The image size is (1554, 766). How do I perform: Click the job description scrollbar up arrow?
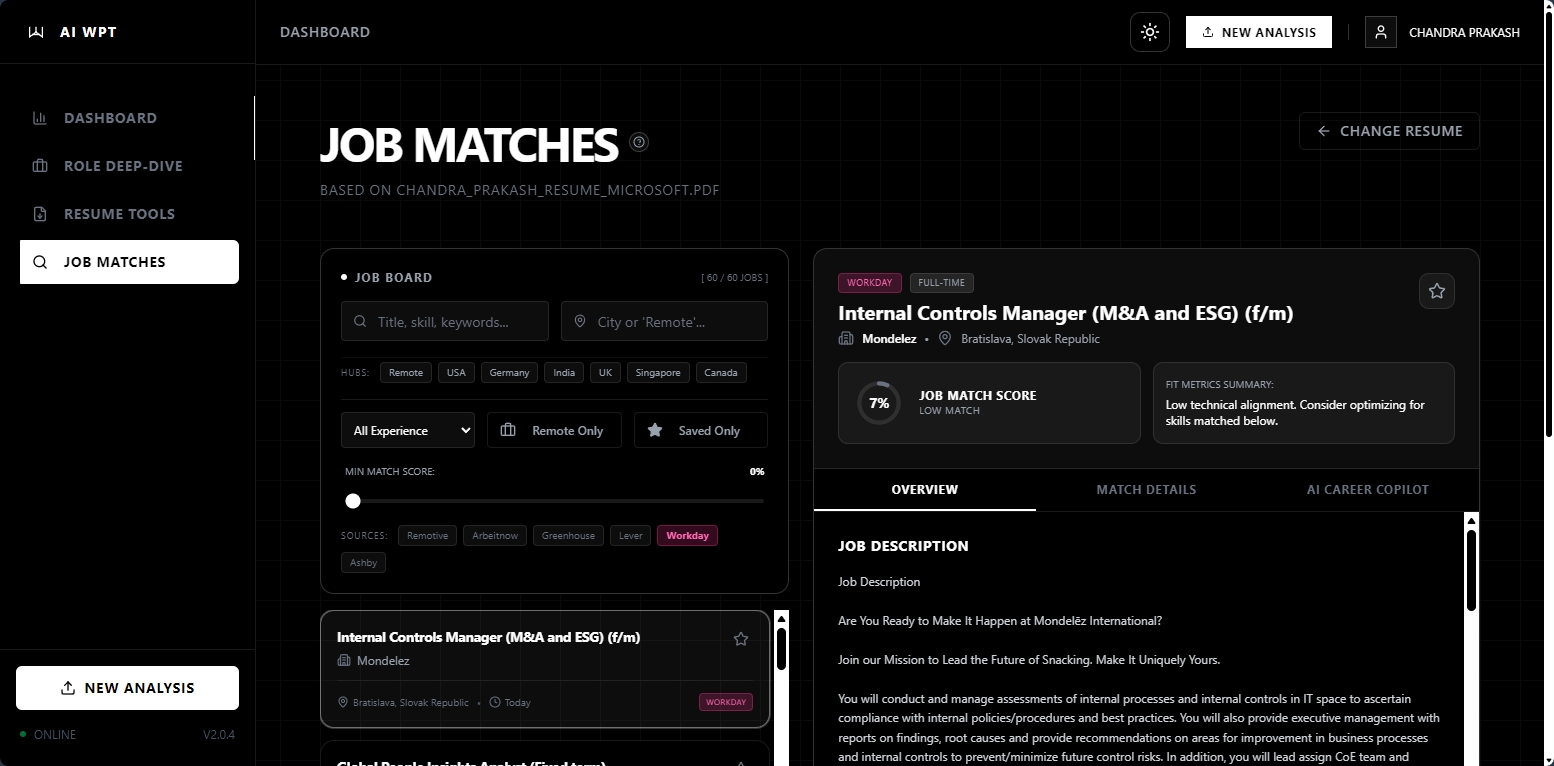click(1471, 520)
